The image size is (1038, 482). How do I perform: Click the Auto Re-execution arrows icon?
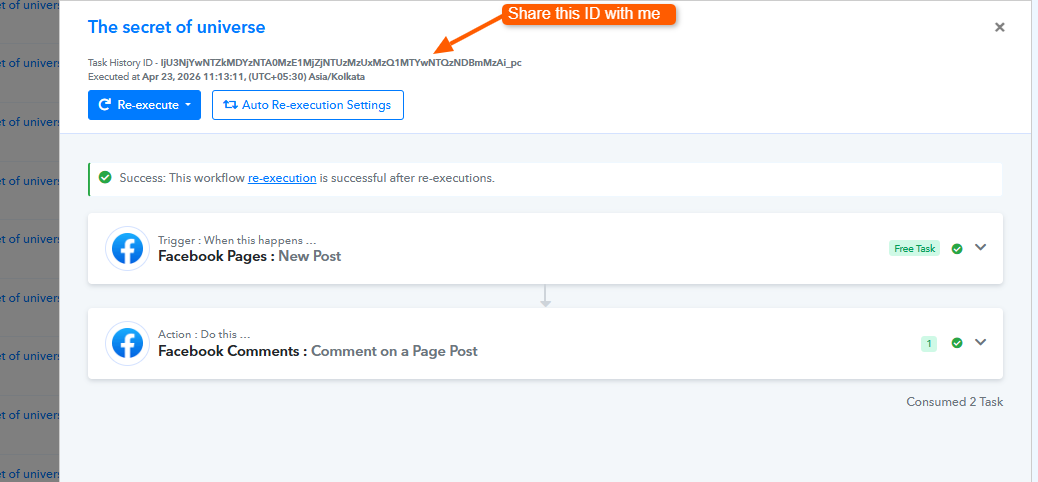coord(230,105)
